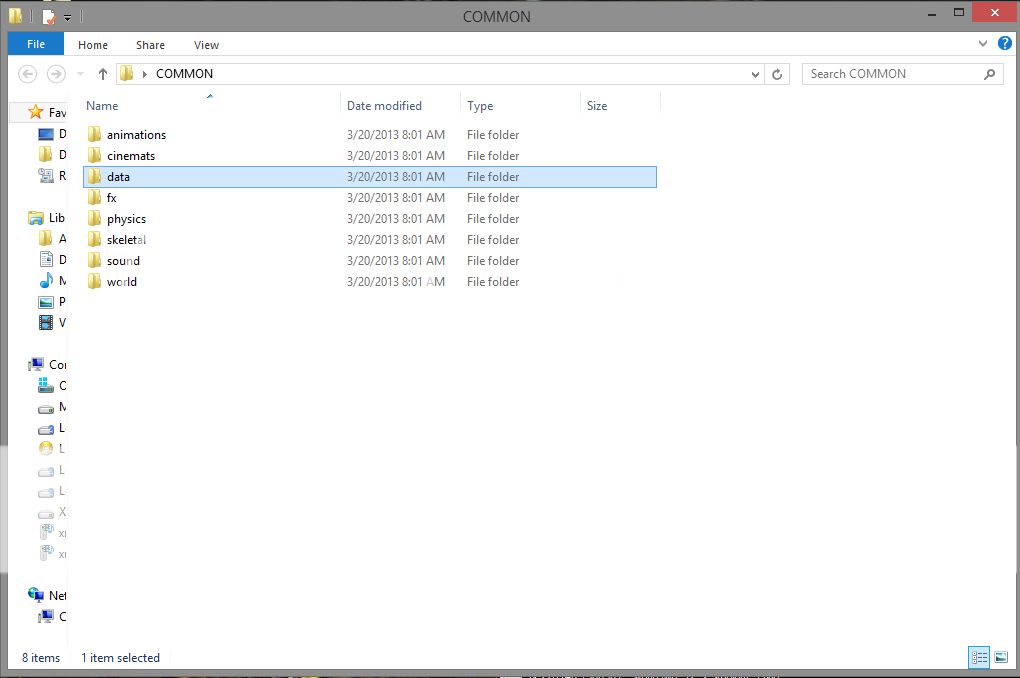
Task: Click Properties icon in quick access toolbar
Action: pyautogui.click(x=48, y=17)
